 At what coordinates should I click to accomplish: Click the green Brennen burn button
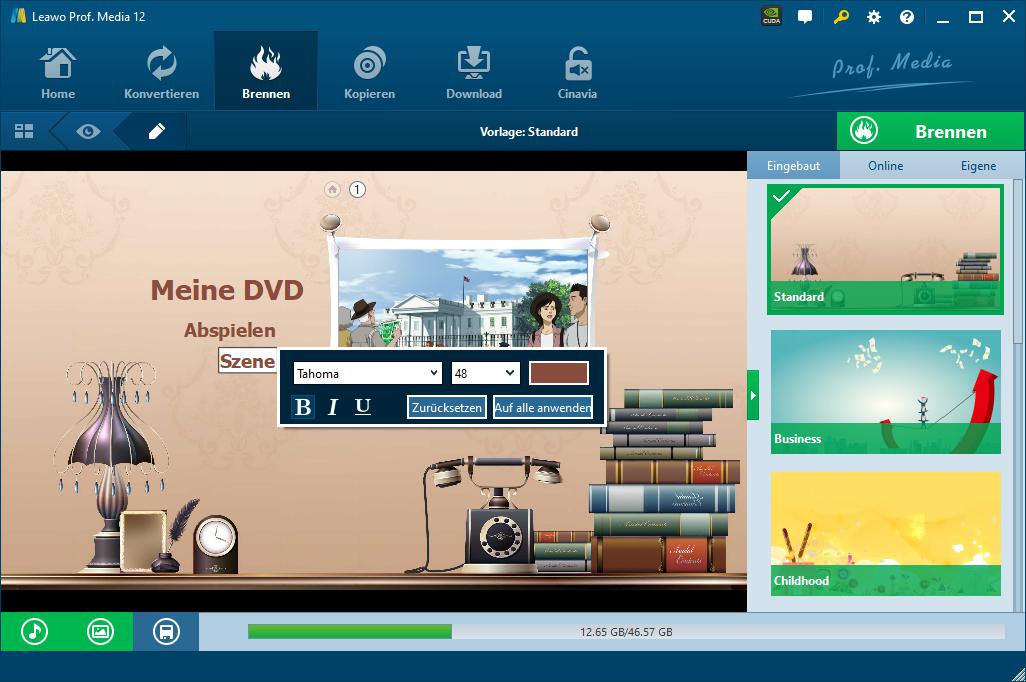930,132
